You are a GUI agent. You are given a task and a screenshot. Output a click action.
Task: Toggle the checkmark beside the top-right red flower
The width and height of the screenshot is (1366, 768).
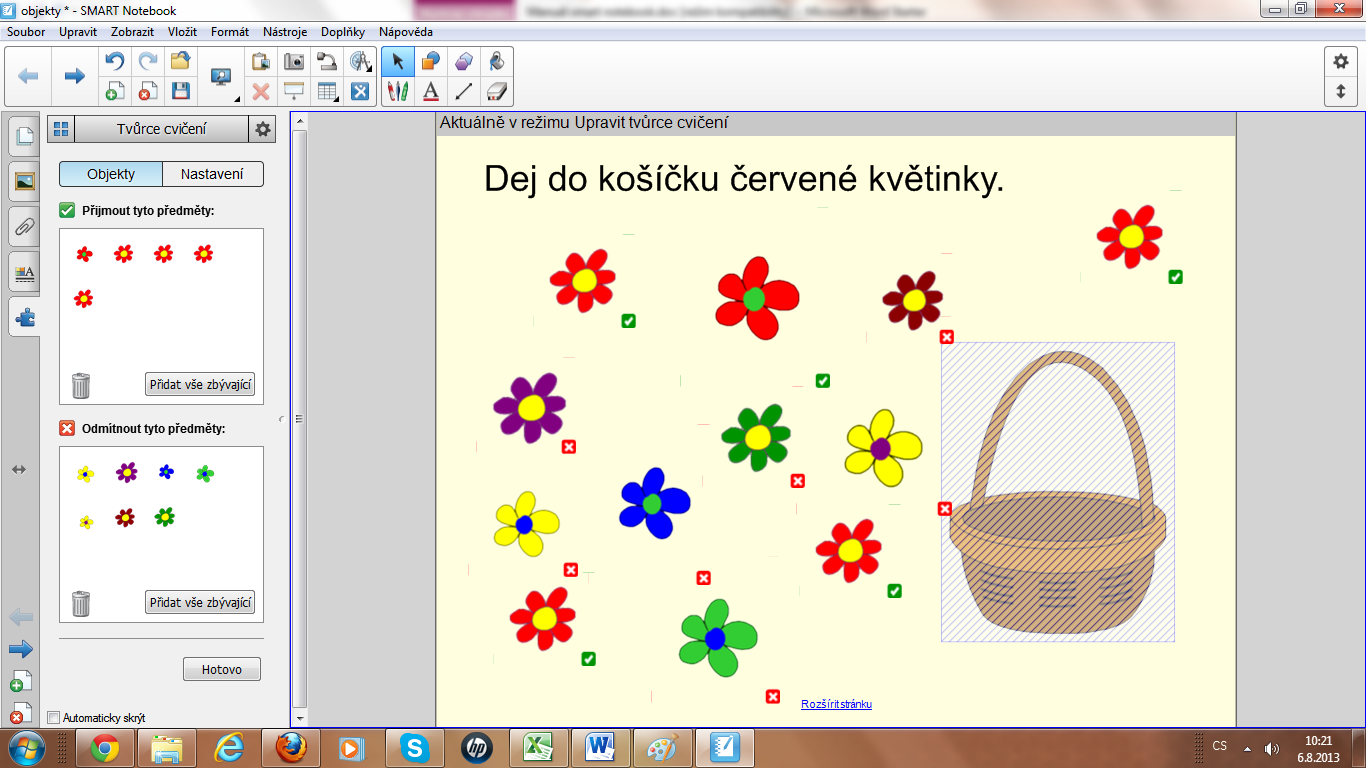point(1176,277)
